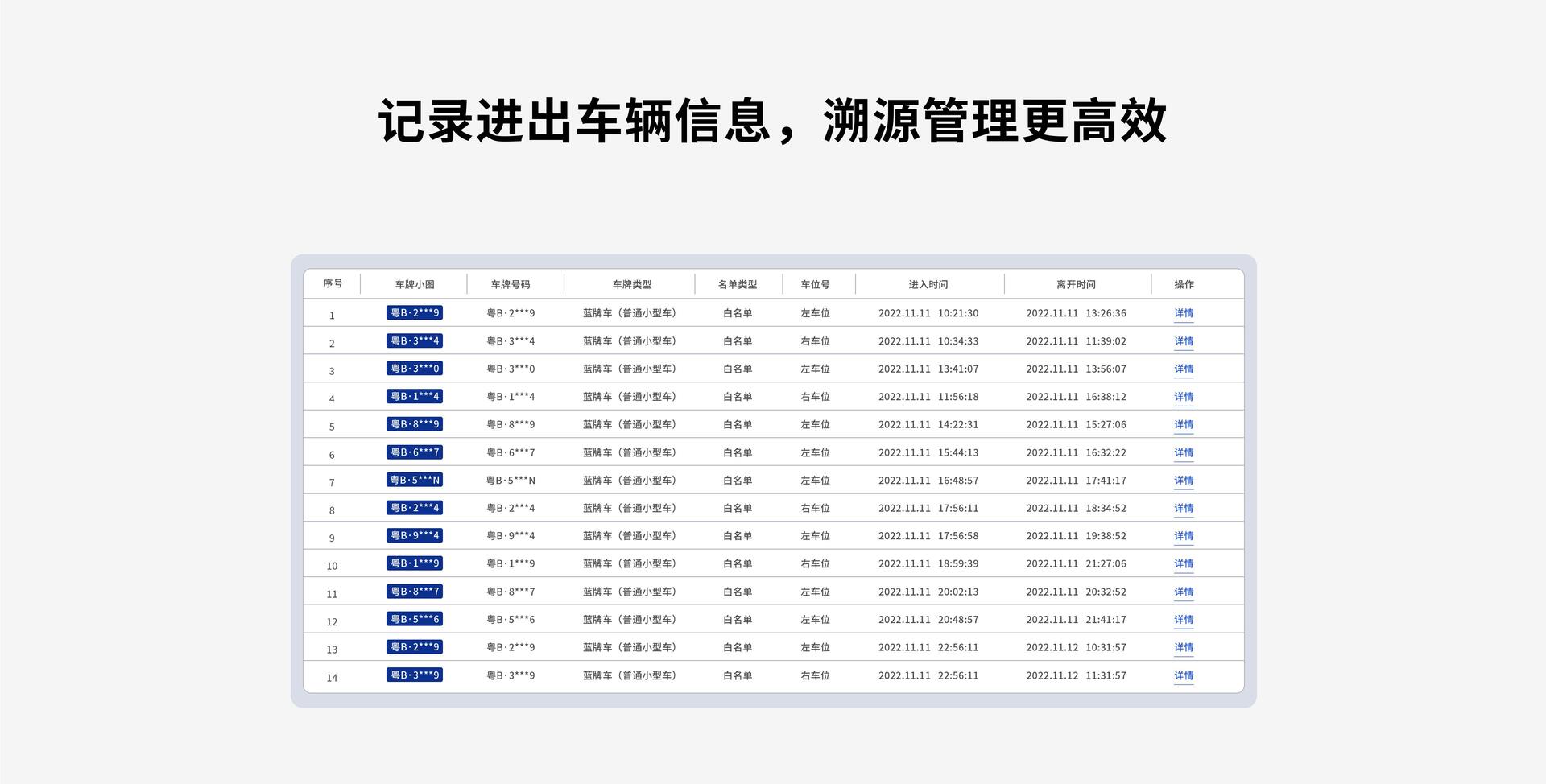
Task: Open 详情 for entry at 18:59:39
Action: point(1183,563)
